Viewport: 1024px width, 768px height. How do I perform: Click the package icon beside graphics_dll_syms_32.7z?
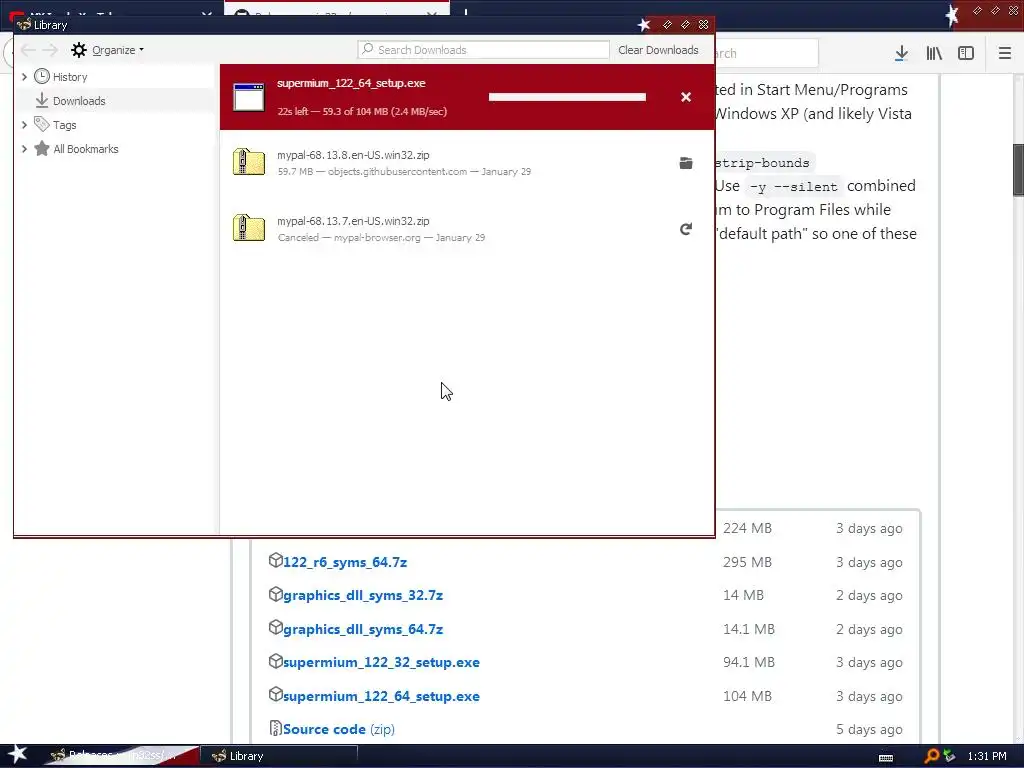point(276,594)
